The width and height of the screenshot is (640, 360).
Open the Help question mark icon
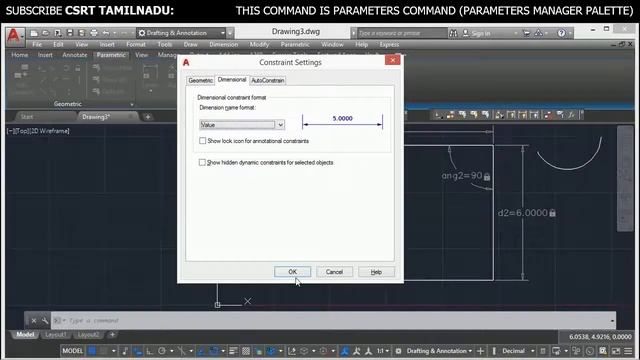[562, 33]
